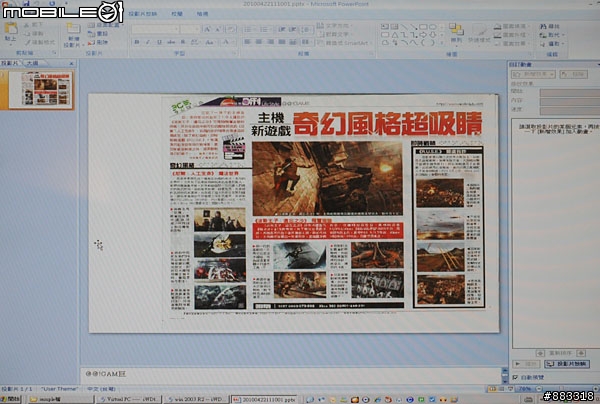Toggle Bold formatting

(x=137, y=42)
